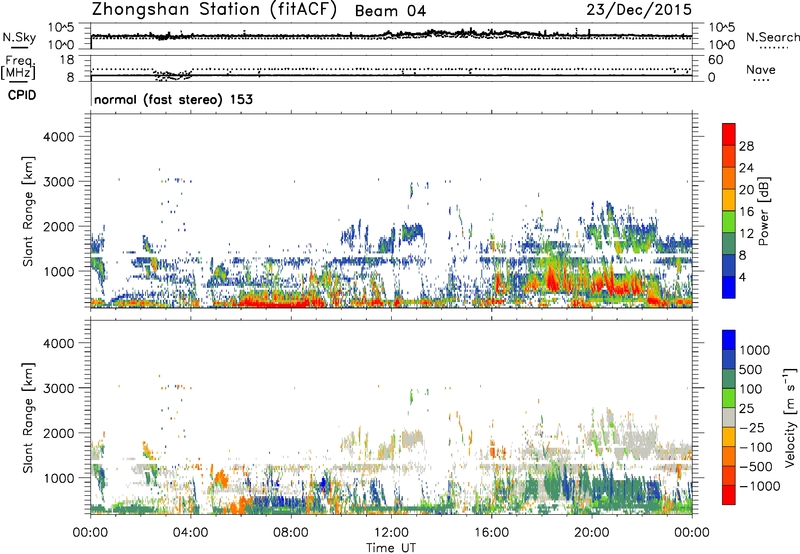The image size is (800, 554).
Task: Click the '100' label on the Velocity colorbar
Action: (x=751, y=389)
